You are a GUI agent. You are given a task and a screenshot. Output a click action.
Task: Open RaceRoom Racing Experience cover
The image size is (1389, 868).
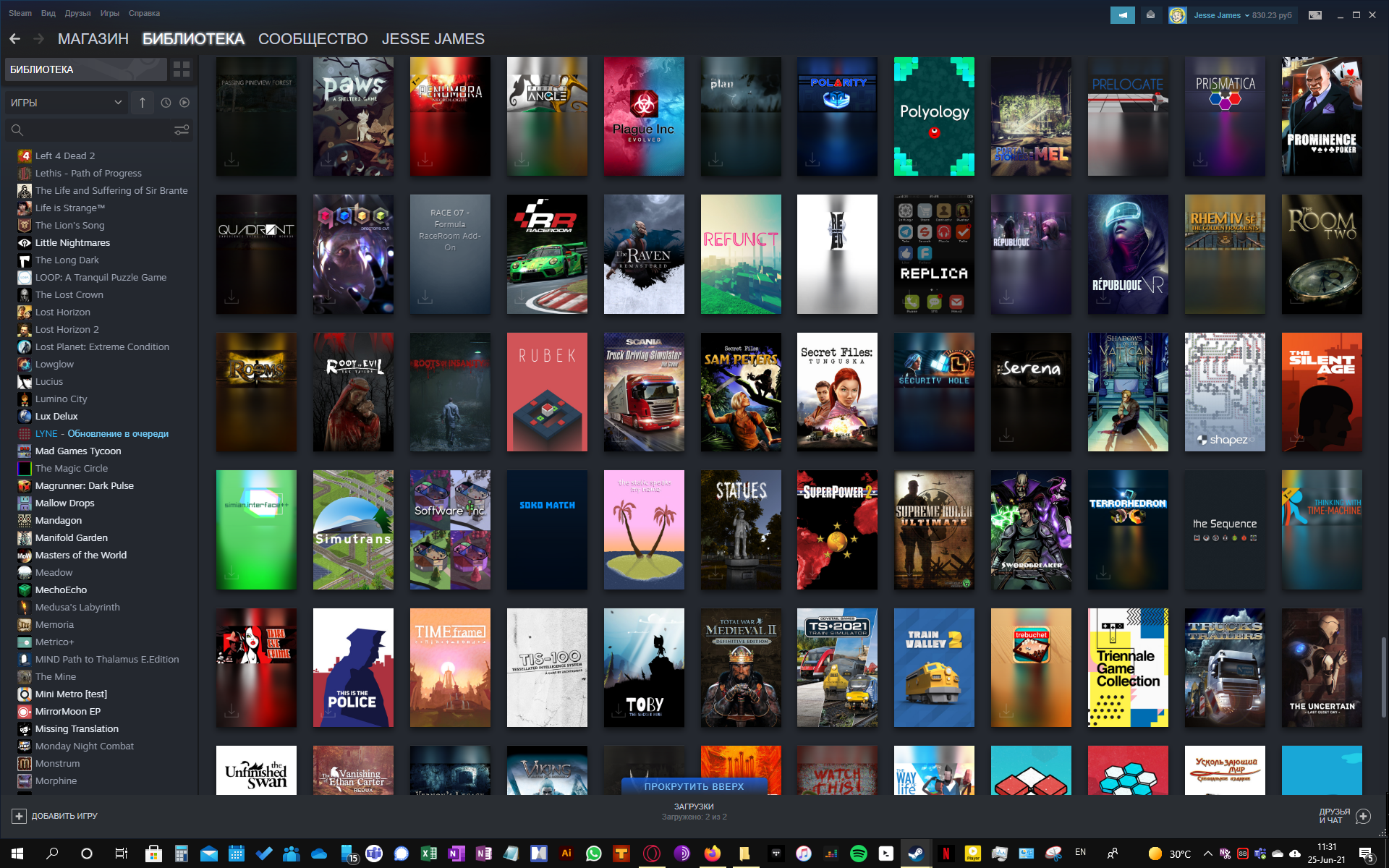(547, 254)
